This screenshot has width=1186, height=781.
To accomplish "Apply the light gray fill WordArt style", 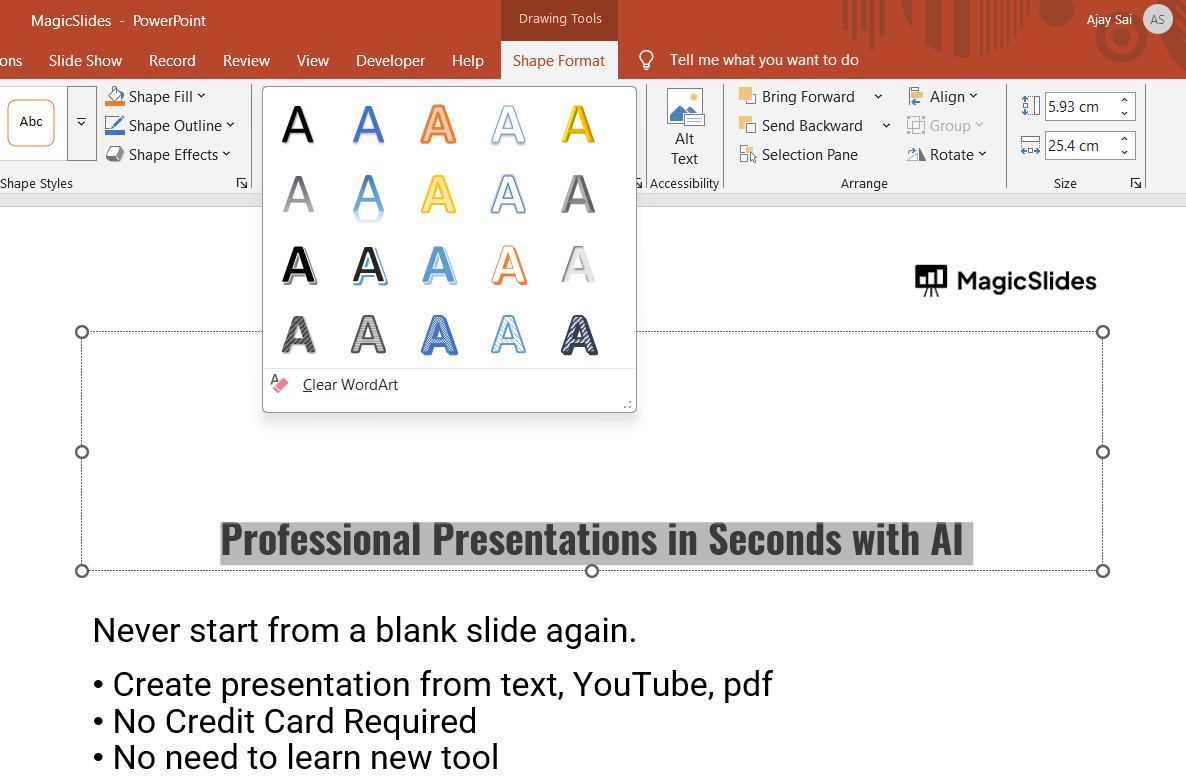I will (298, 195).
